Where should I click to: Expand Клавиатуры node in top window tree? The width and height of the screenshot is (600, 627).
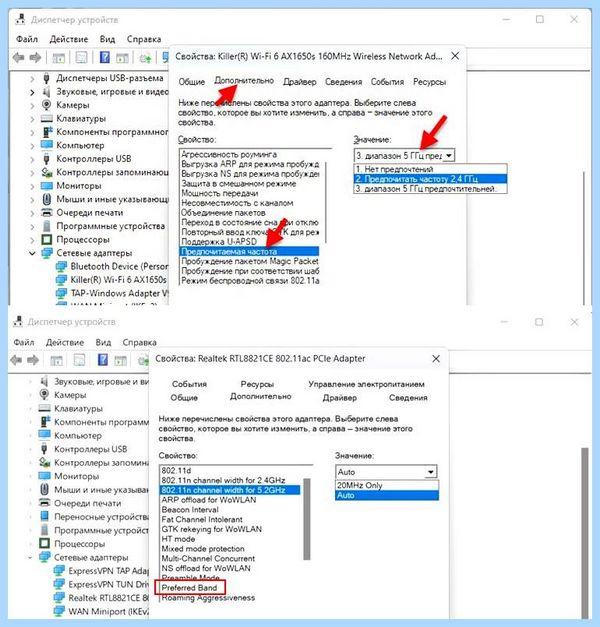32,119
